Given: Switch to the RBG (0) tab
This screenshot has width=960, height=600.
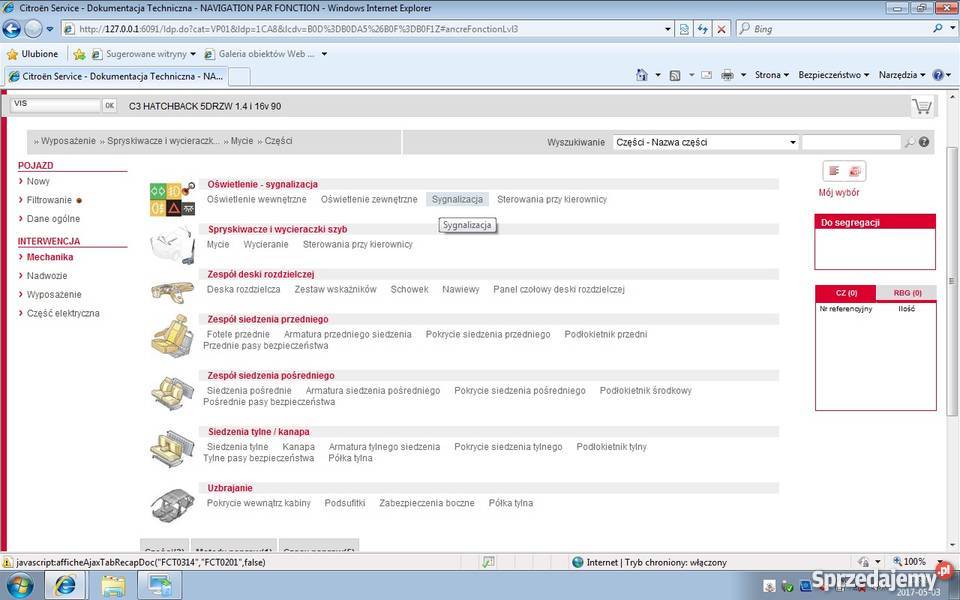Looking at the screenshot, I should (907, 293).
